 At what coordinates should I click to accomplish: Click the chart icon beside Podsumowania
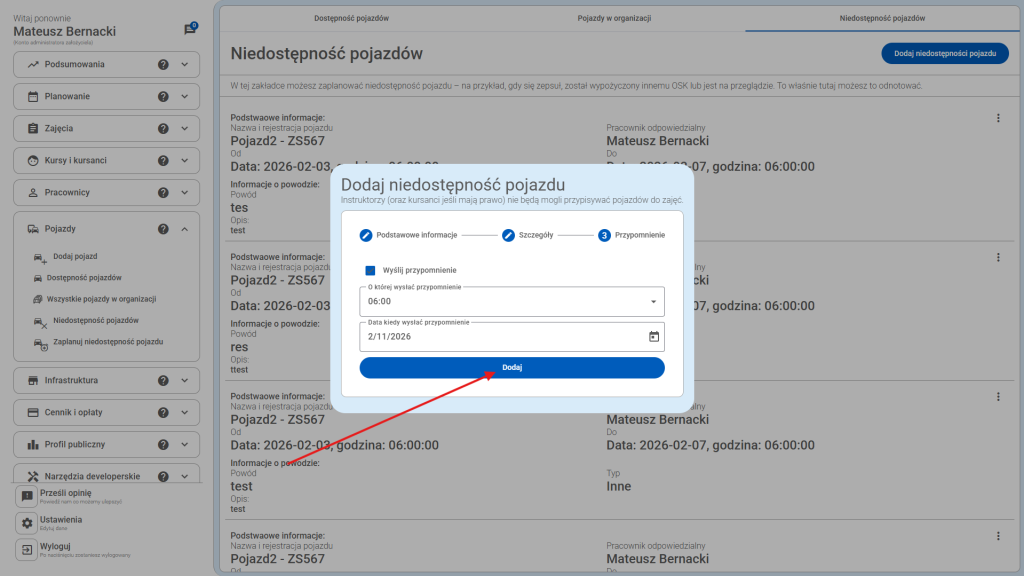[35, 64]
